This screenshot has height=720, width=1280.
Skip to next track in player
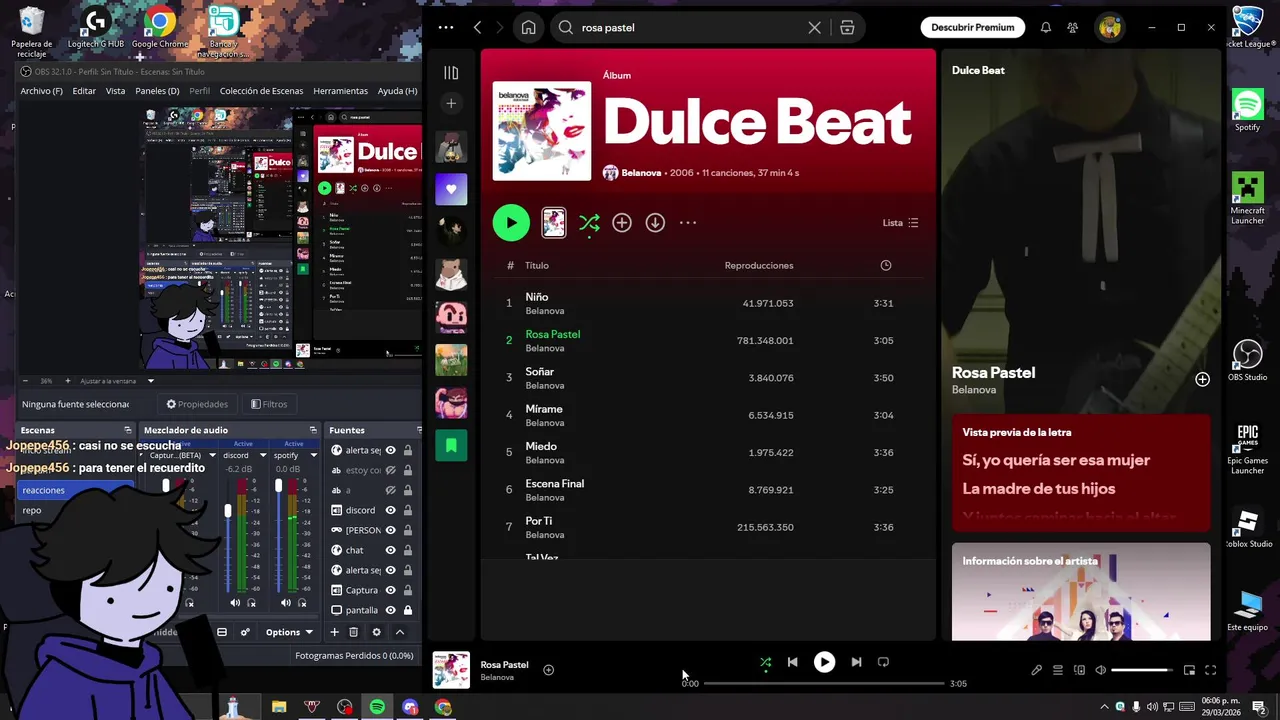[856, 662]
